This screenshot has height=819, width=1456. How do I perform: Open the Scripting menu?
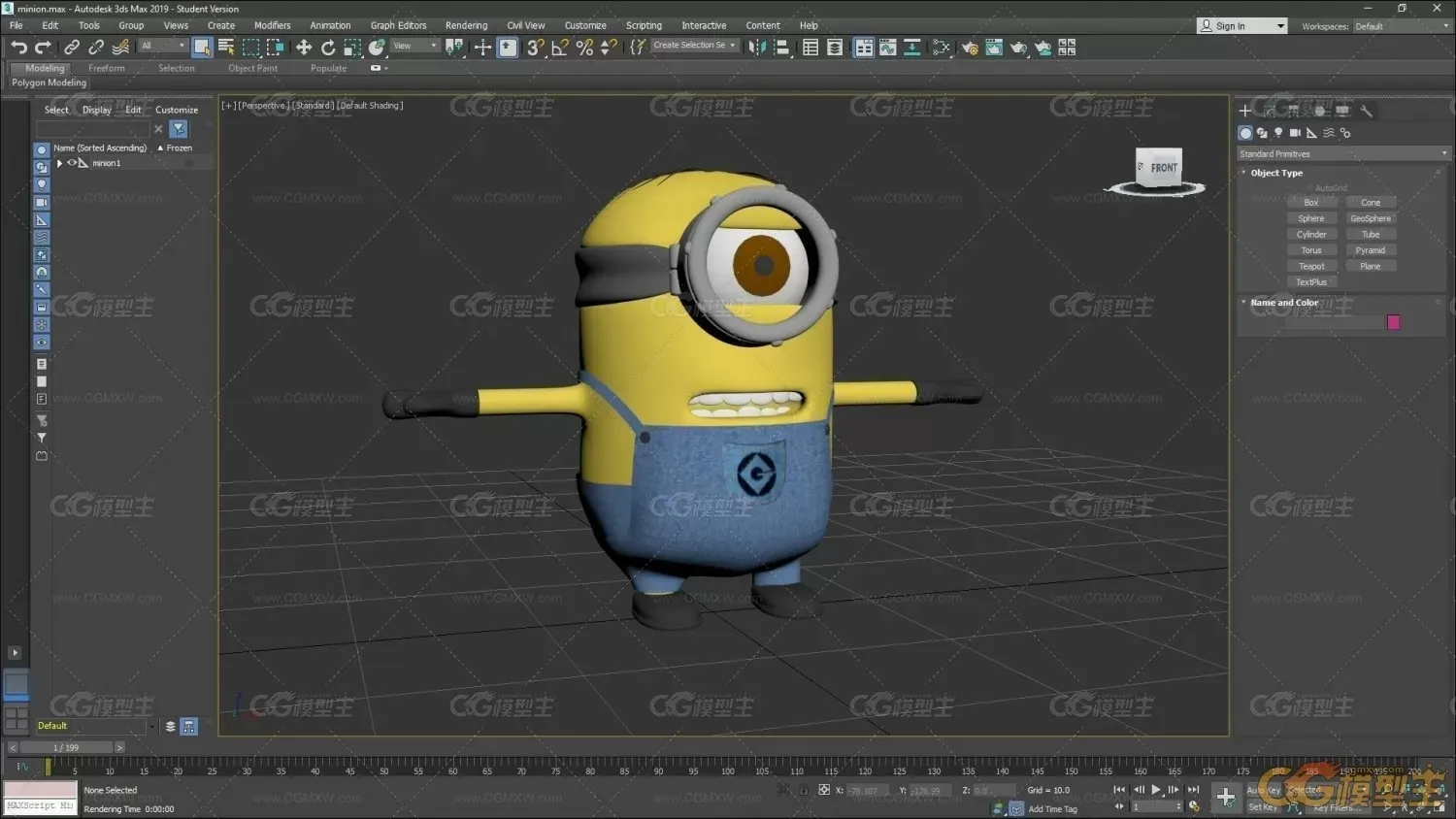point(644,25)
